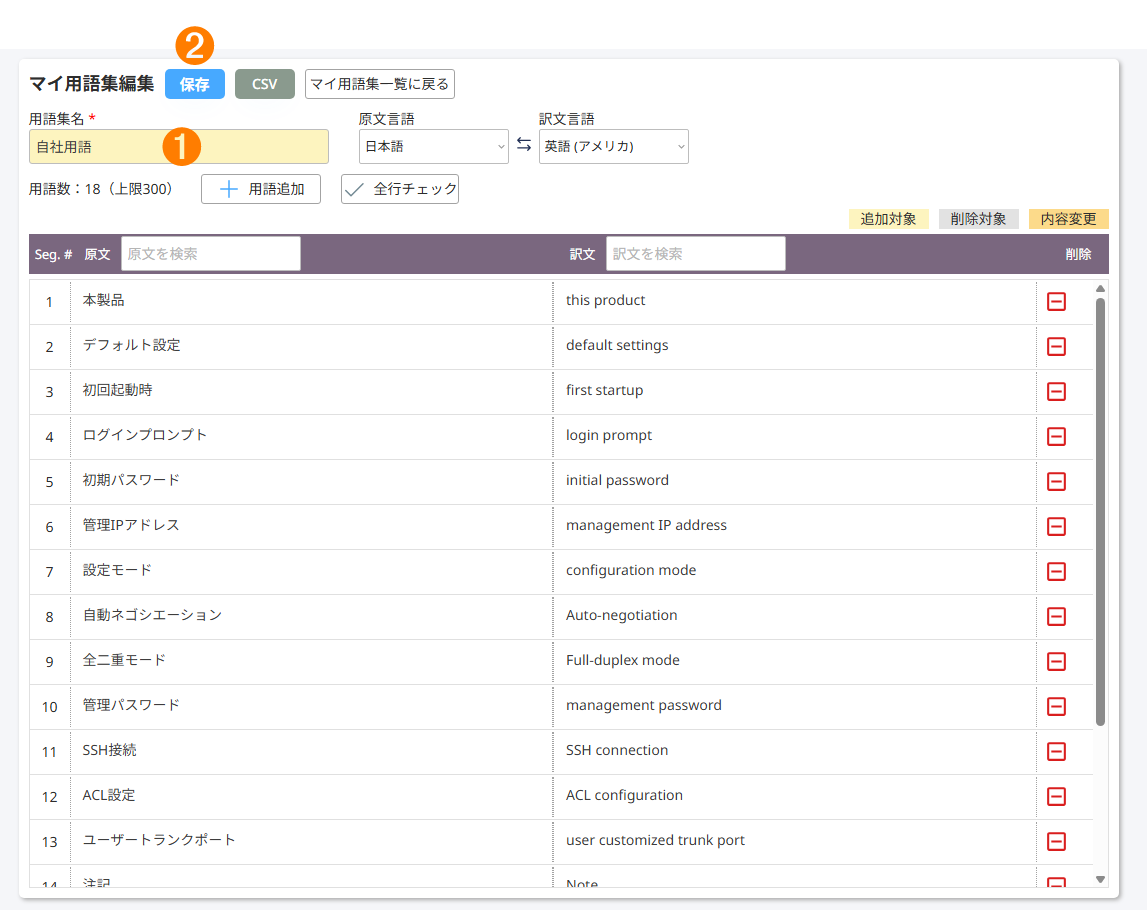Click the 保存 save button
Image resolution: width=1147 pixels, height=911 pixels.
195,84
